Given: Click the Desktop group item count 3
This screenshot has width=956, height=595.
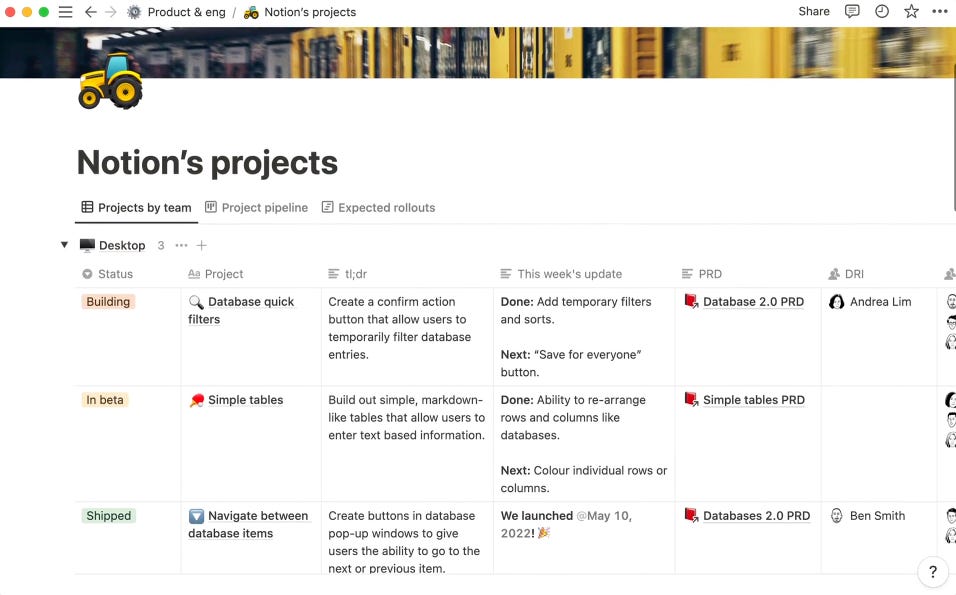Looking at the screenshot, I should (161, 245).
